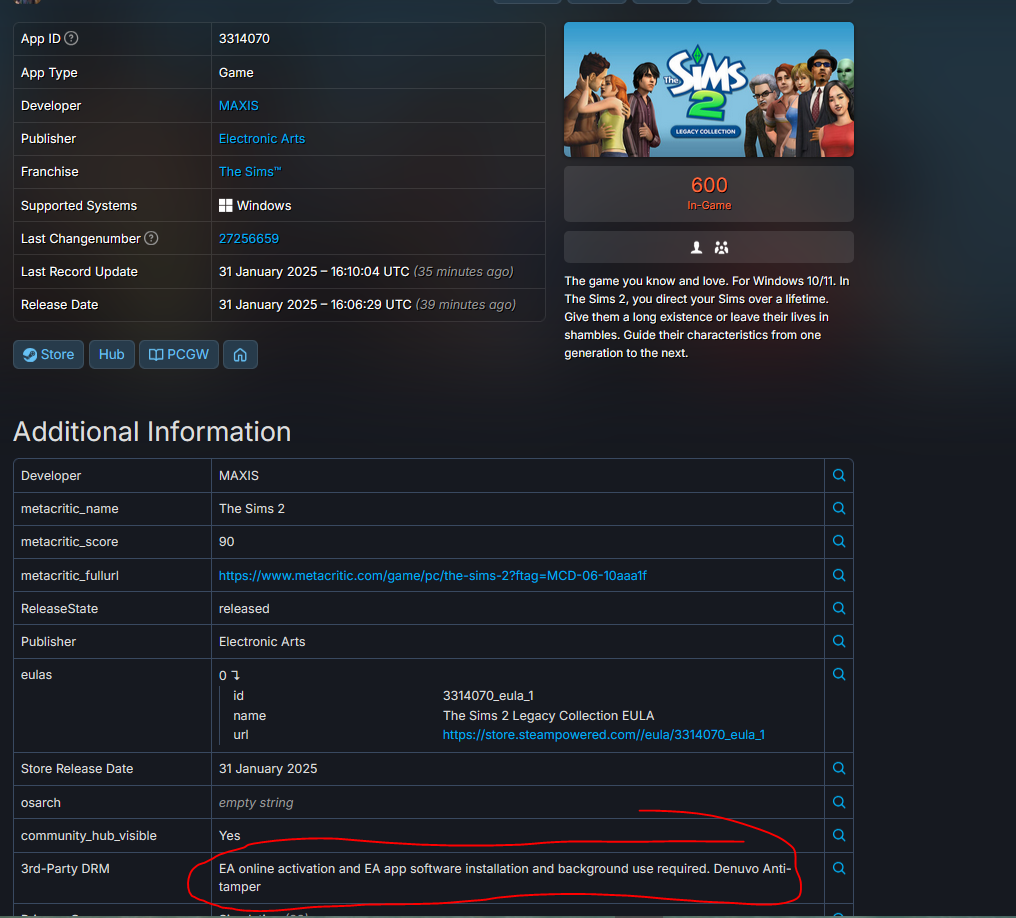Click the home icon button
The height and width of the screenshot is (918, 1016).
(x=240, y=354)
